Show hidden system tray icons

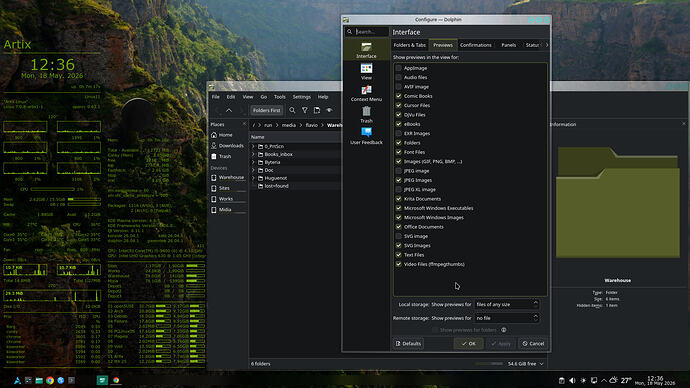[604, 381]
